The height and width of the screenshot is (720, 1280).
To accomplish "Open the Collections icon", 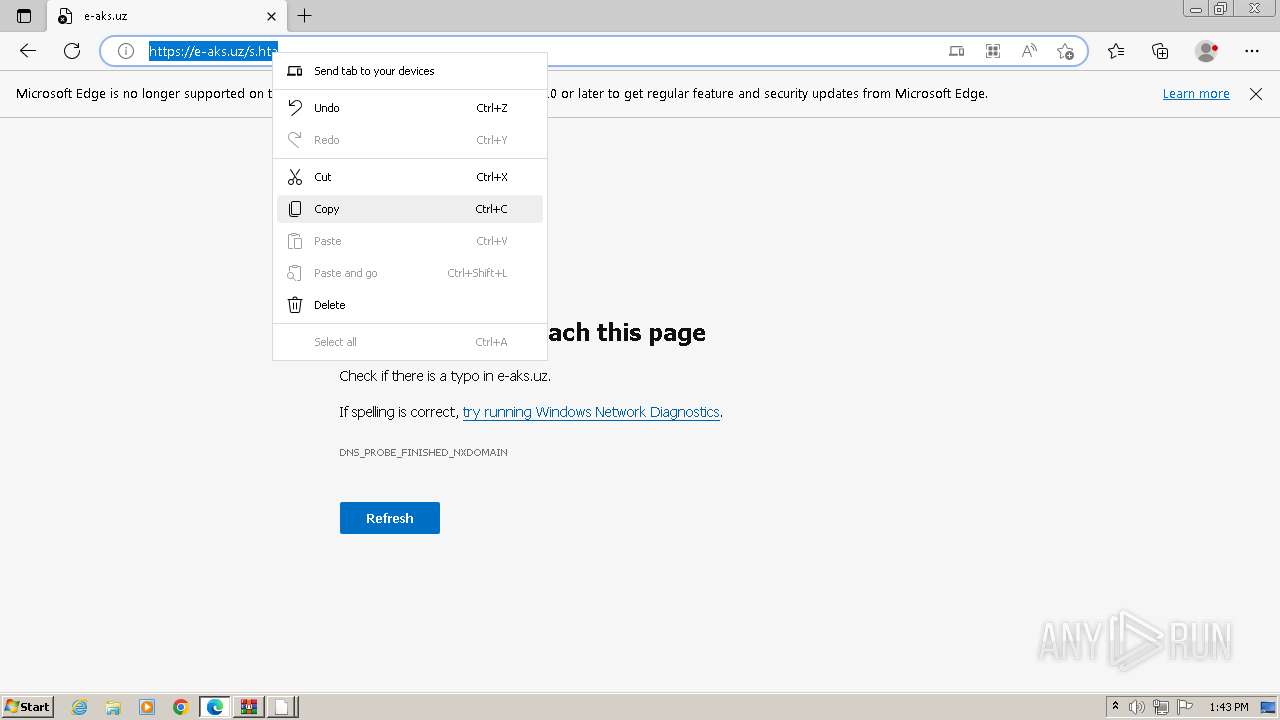I will click(x=1160, y=51).
